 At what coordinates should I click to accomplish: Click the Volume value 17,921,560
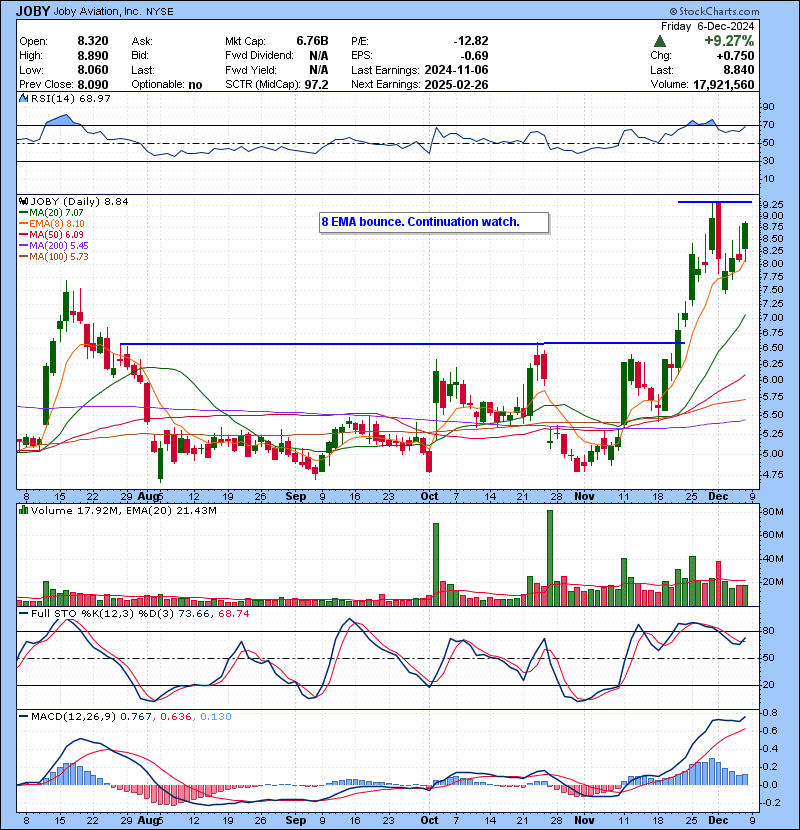(723, 85)
